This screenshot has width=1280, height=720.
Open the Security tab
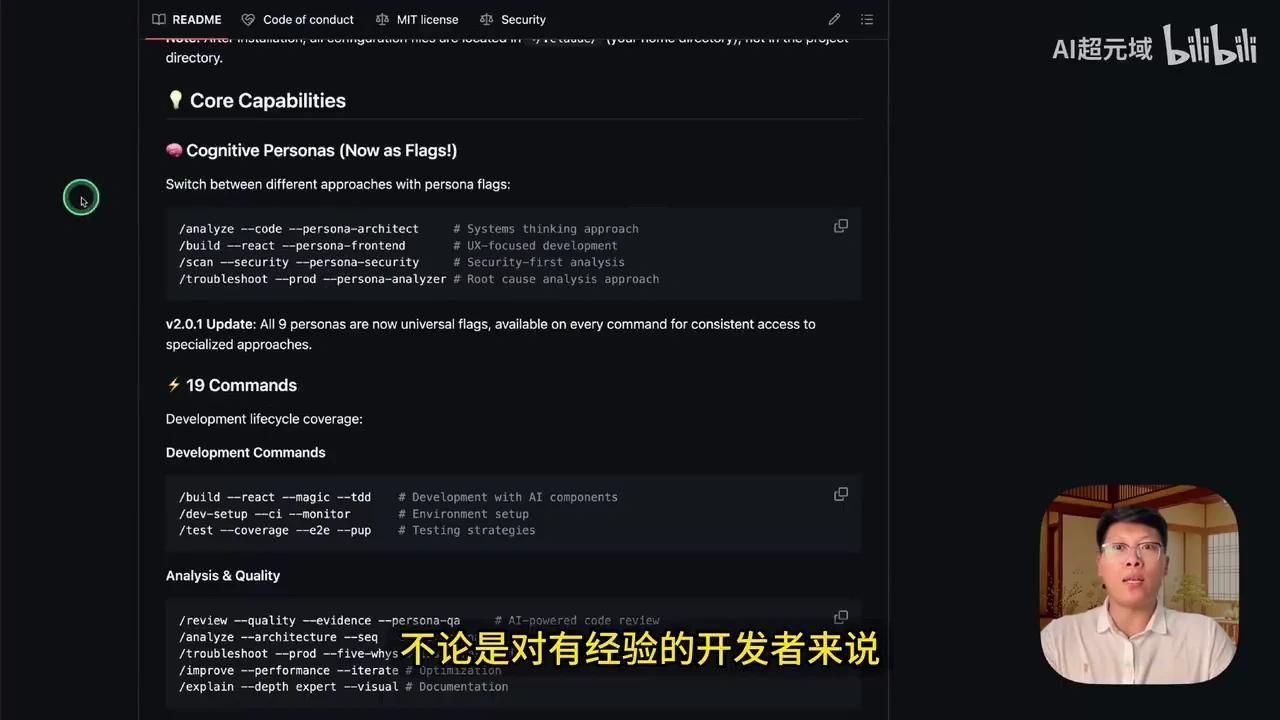523,19
